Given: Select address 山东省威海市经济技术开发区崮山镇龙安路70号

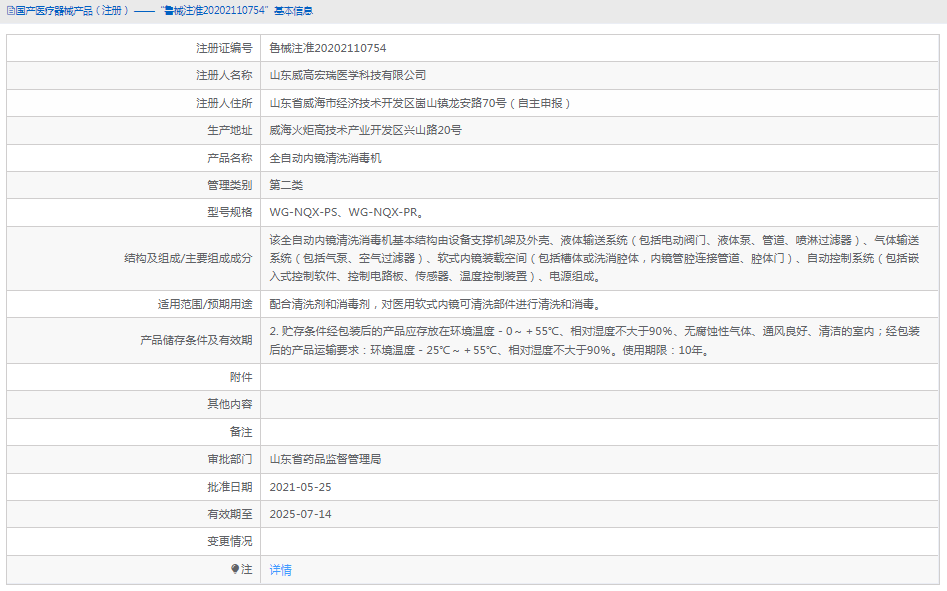Looking at the screenshot, I should (x=388, y=103).
